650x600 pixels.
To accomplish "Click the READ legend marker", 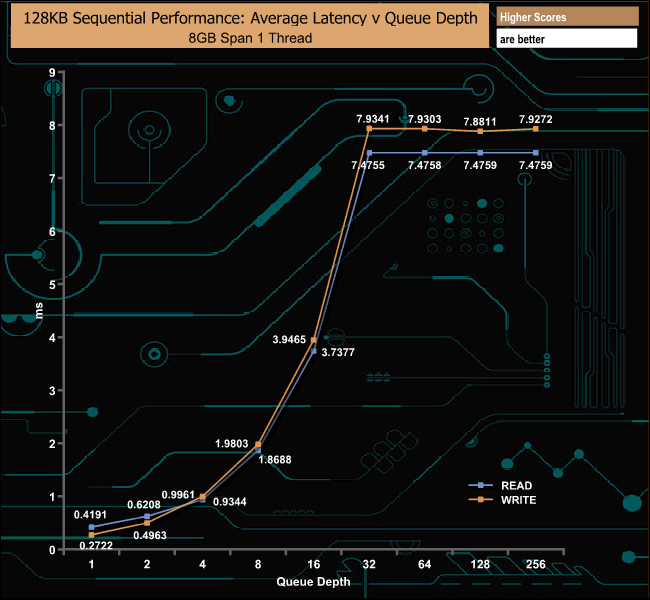I will tap(480, 485).
